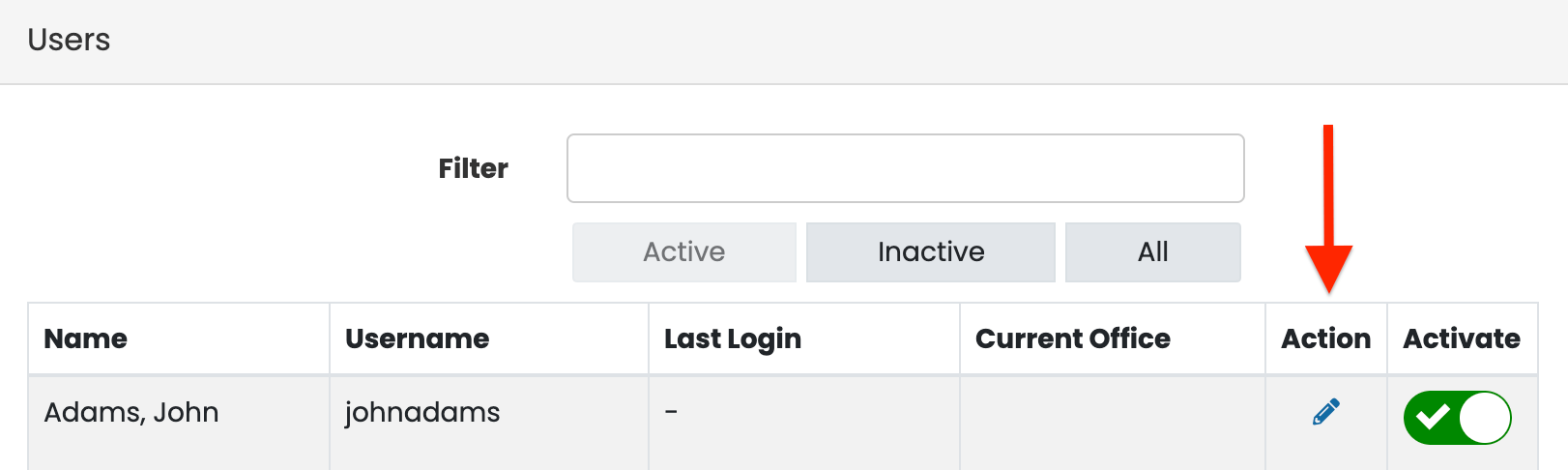Click the Activate column header

[1462, 338]
